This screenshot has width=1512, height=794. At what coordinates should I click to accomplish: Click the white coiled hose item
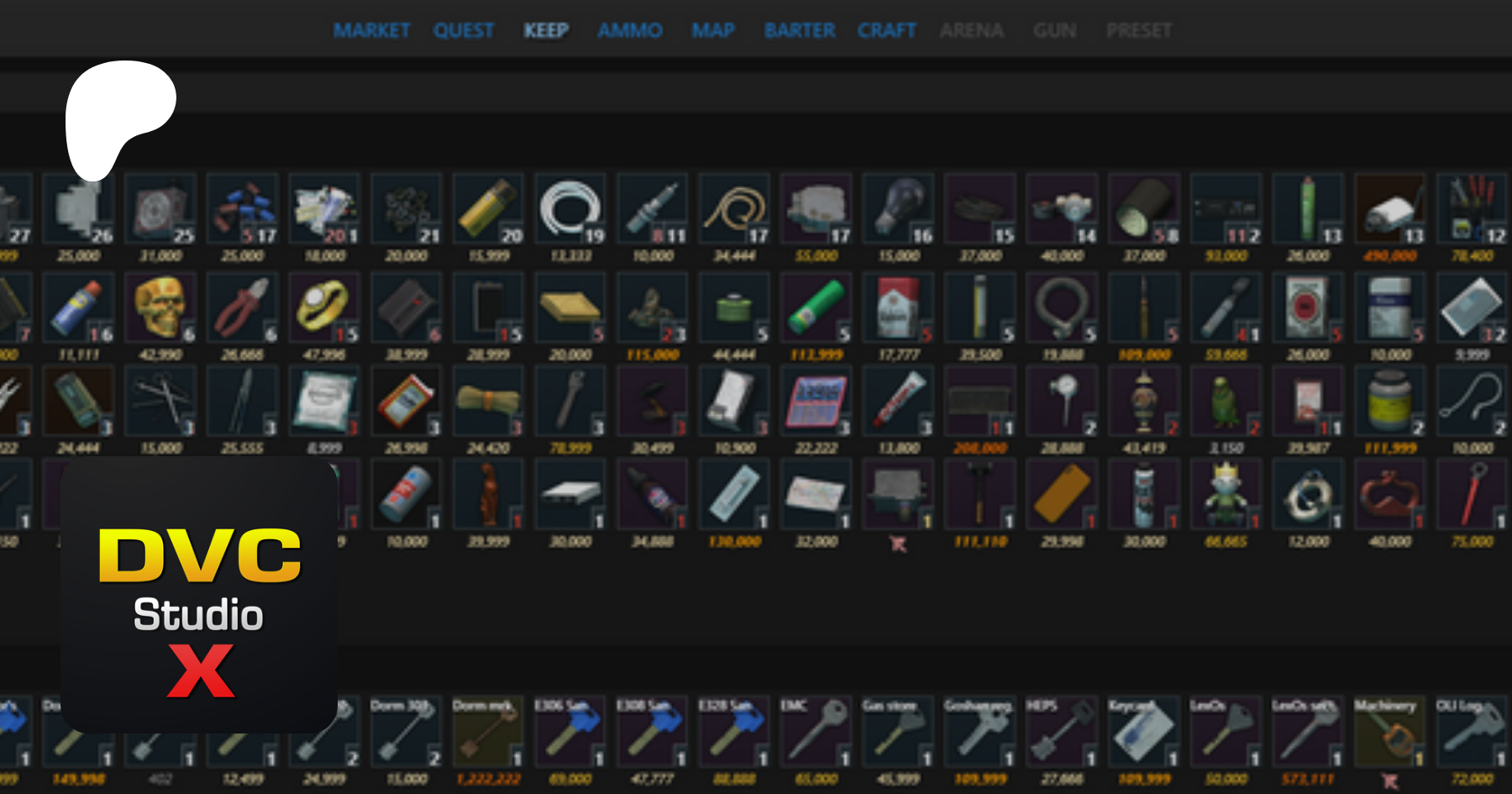point(570,208)
